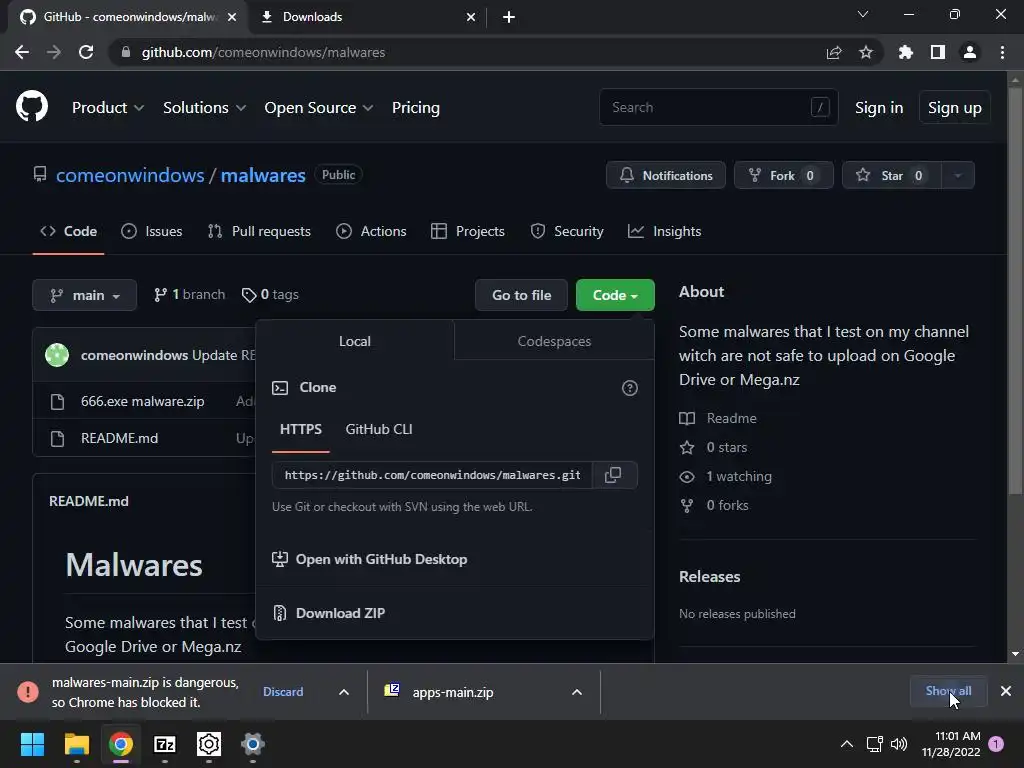Toggle the Chrome side panel icon
Screen dimensions: 1024x768
pyautogui.click(x=937, y=52)
